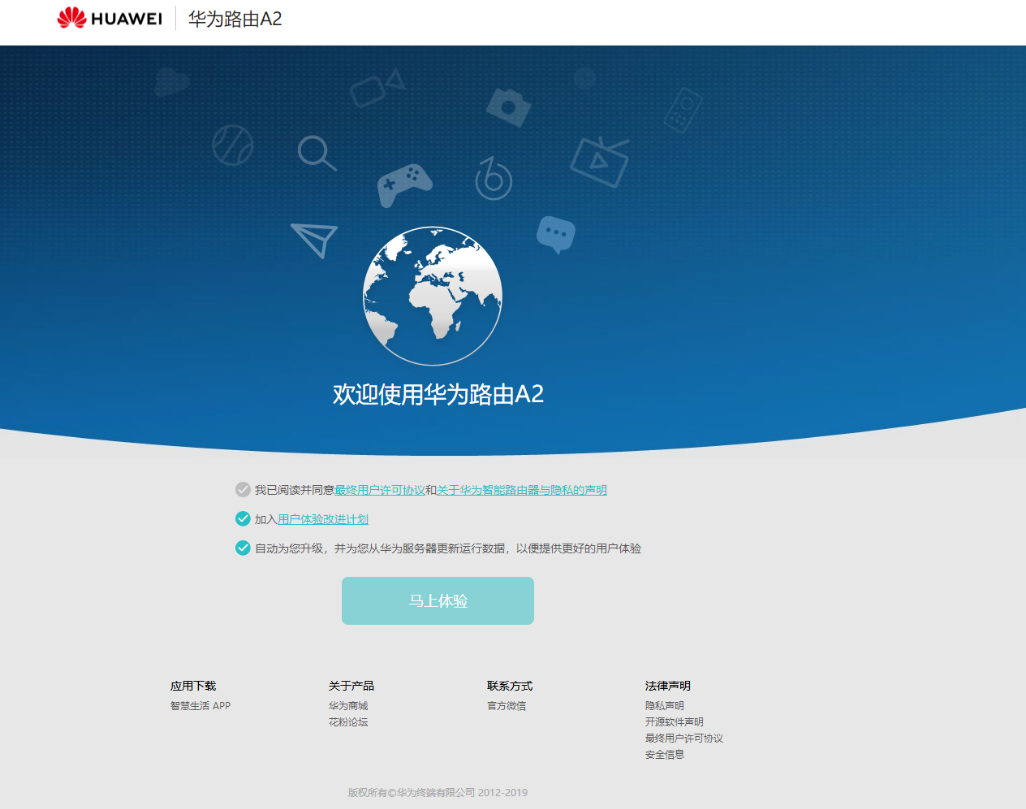Open 关于华为智能路由器与隐私的声明 link
Viewport: 1026px width, 809px height.
(522, 490)
